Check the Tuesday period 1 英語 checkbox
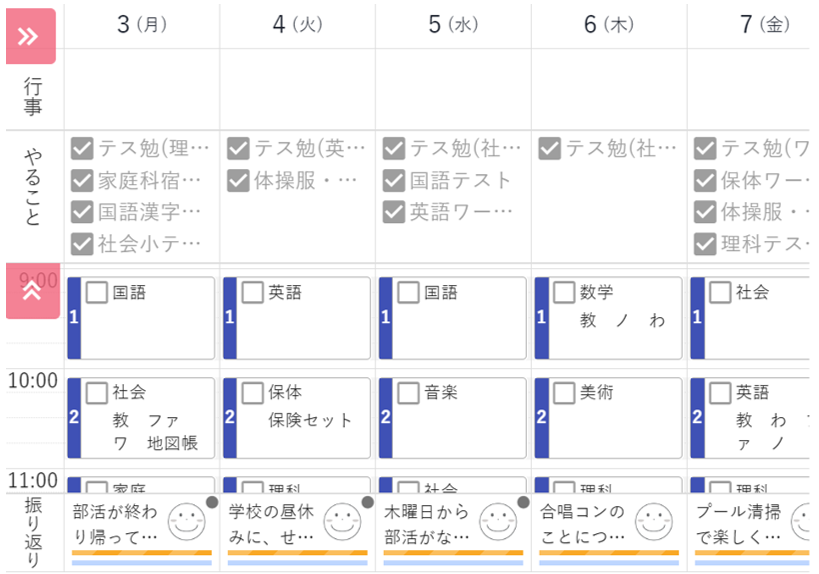 point(253,292)
